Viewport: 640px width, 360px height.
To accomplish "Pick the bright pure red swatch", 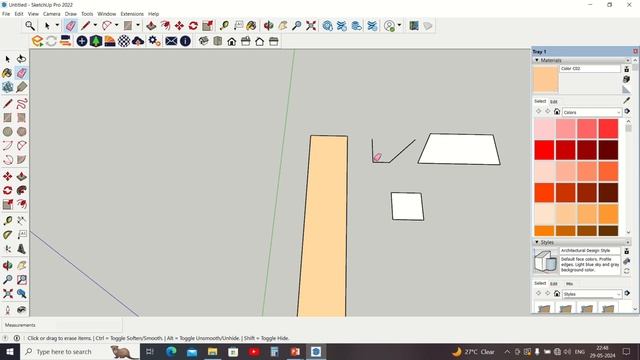I will [544, 150].
